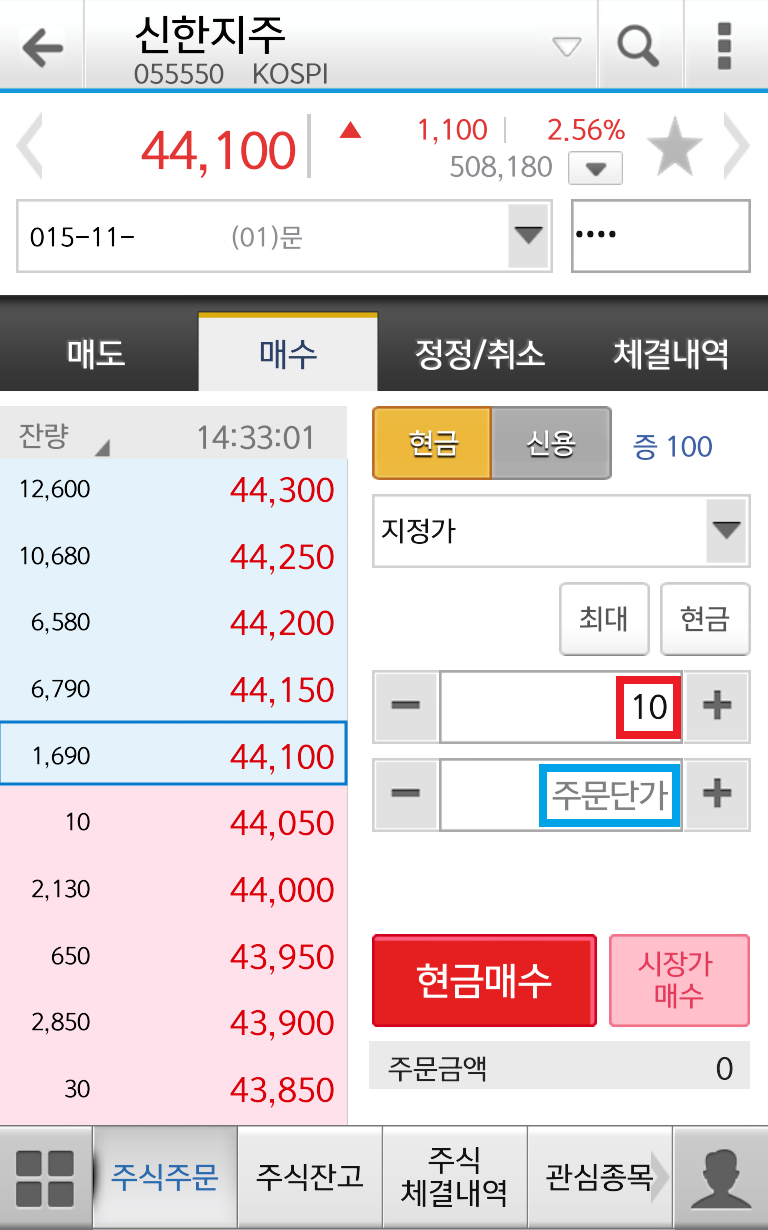Open the three-dot overflow menu

coord(725,45)
